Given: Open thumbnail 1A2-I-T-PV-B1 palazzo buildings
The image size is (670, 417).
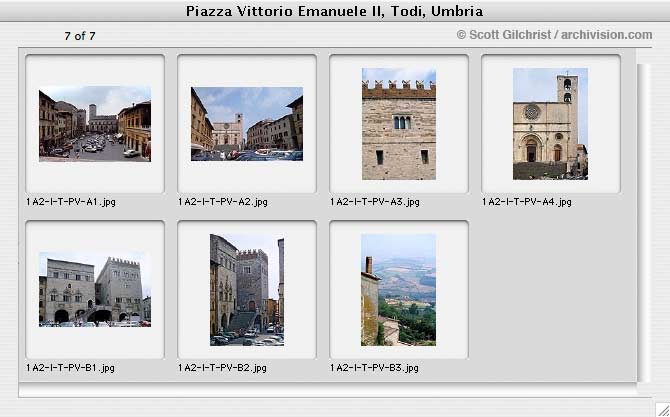Looking at the screenshot, I should [x=95, y=290].
